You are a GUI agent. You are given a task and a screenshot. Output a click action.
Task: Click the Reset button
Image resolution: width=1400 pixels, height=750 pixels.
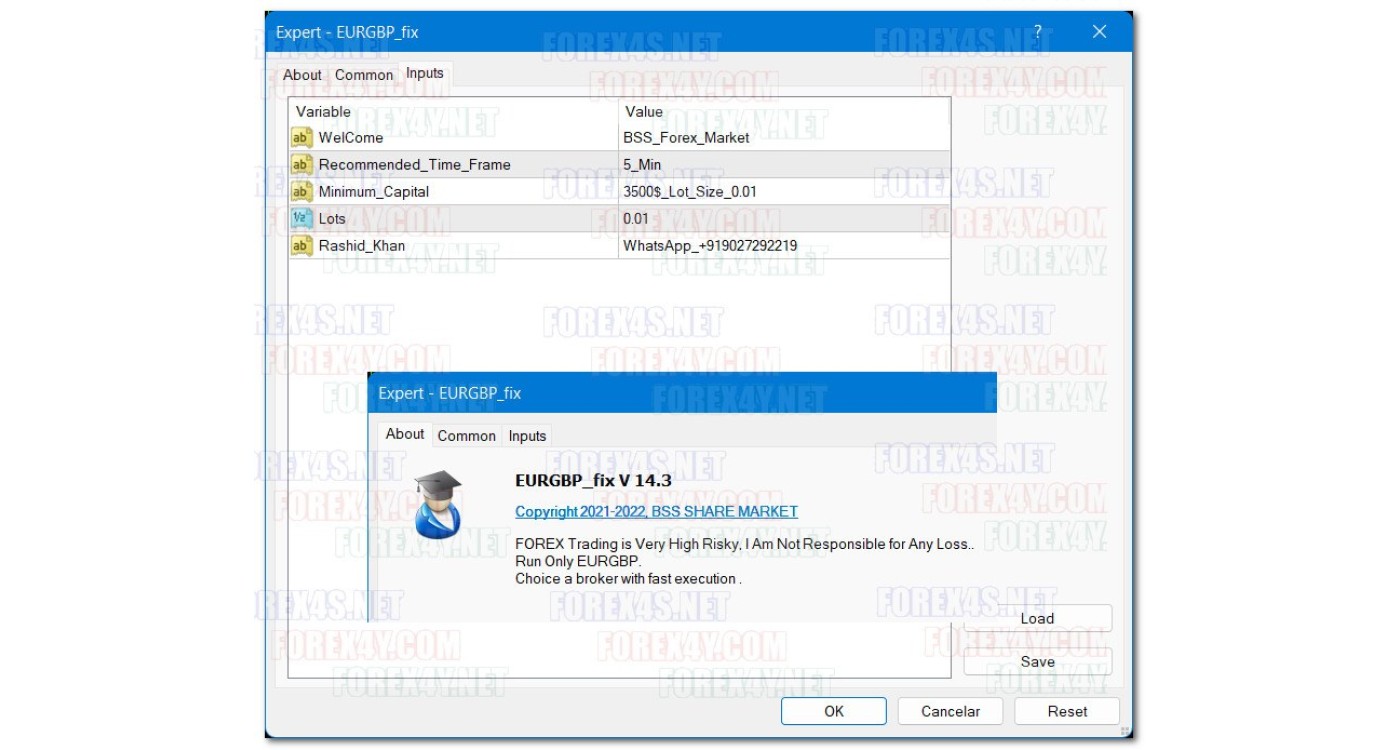tap(1067, 712)
